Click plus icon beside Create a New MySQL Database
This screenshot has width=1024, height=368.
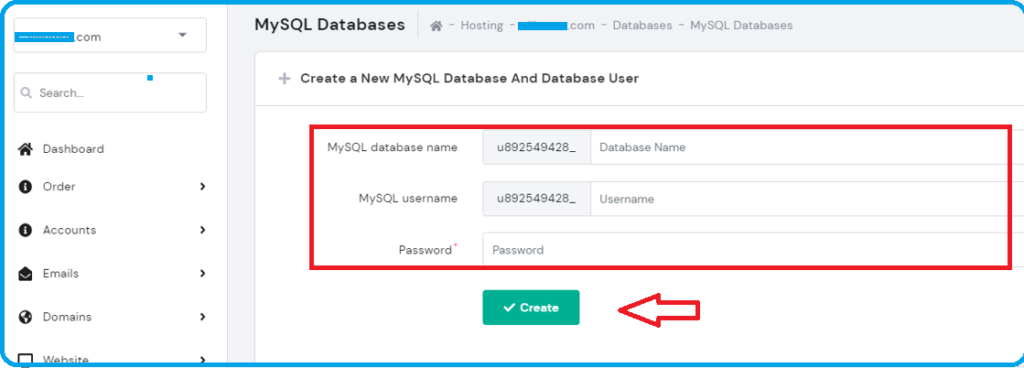click(284, 78)
